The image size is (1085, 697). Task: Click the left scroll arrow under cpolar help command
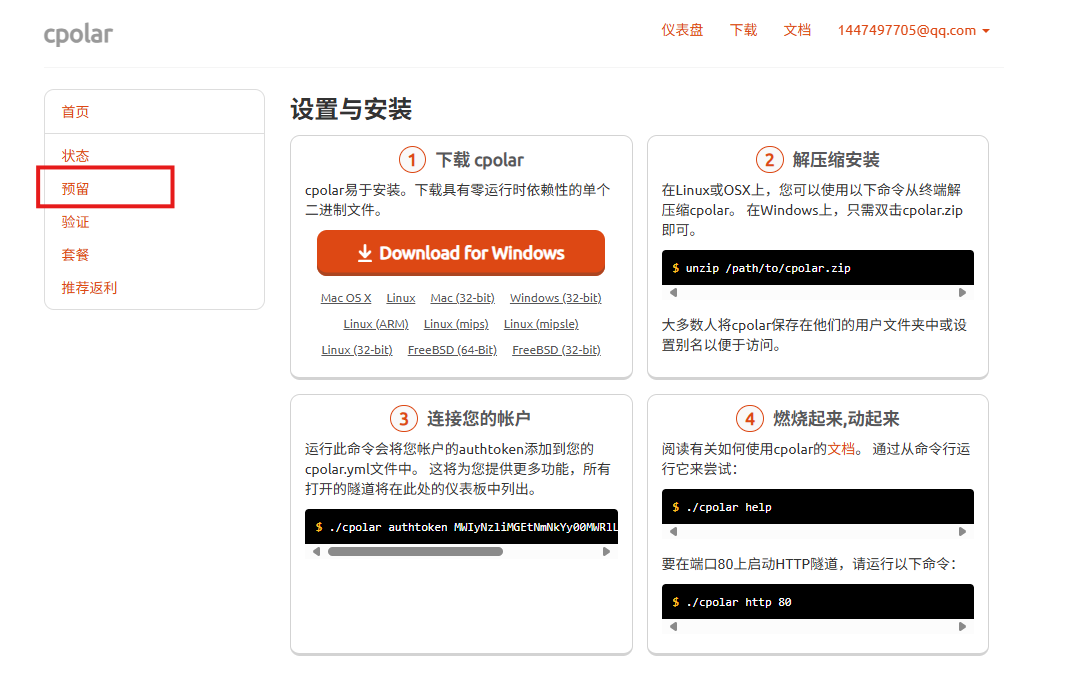pos(674,531)
